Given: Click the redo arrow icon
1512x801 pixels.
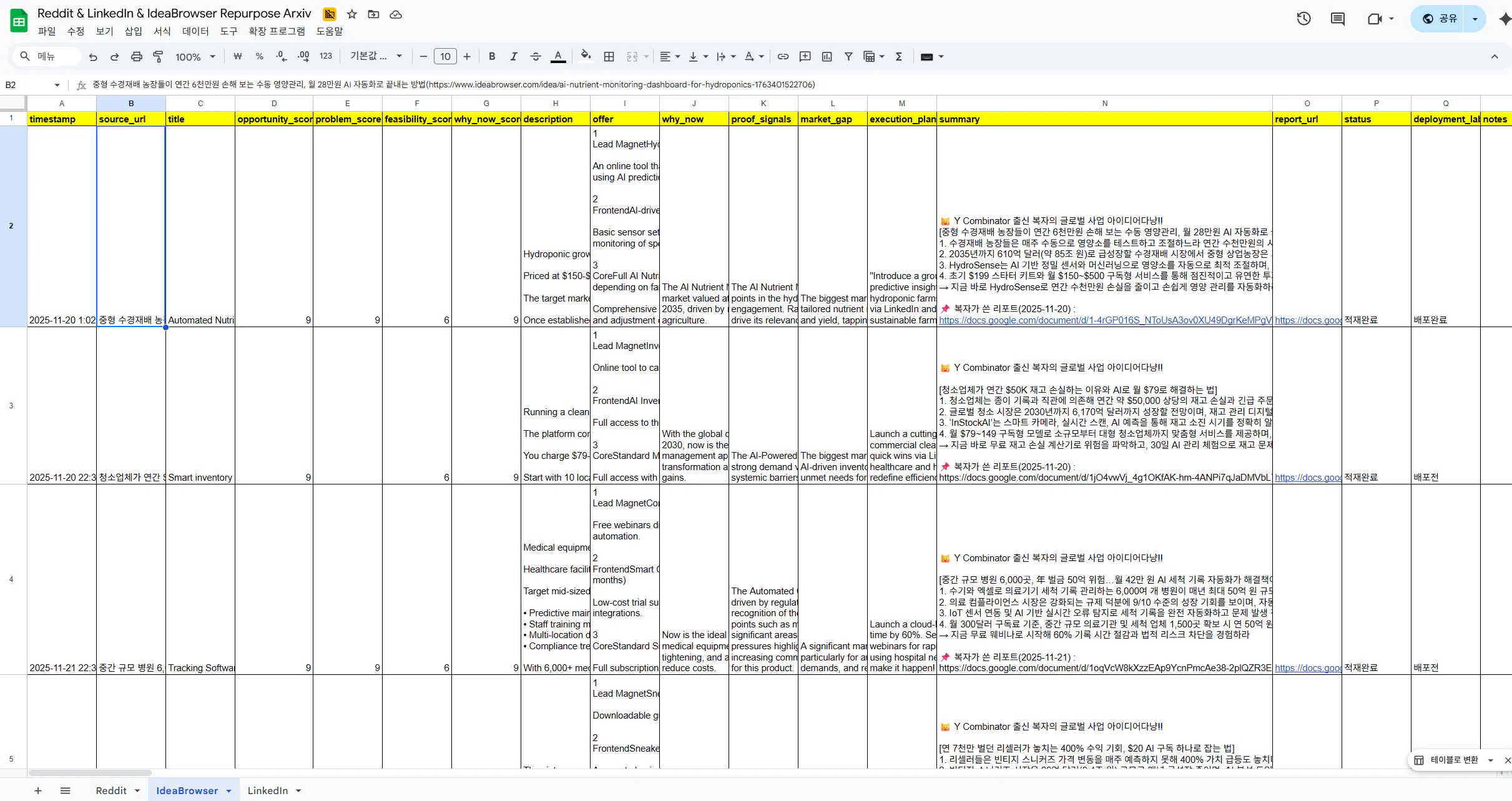Looking at the screenshot, I should tap(114, 57).
